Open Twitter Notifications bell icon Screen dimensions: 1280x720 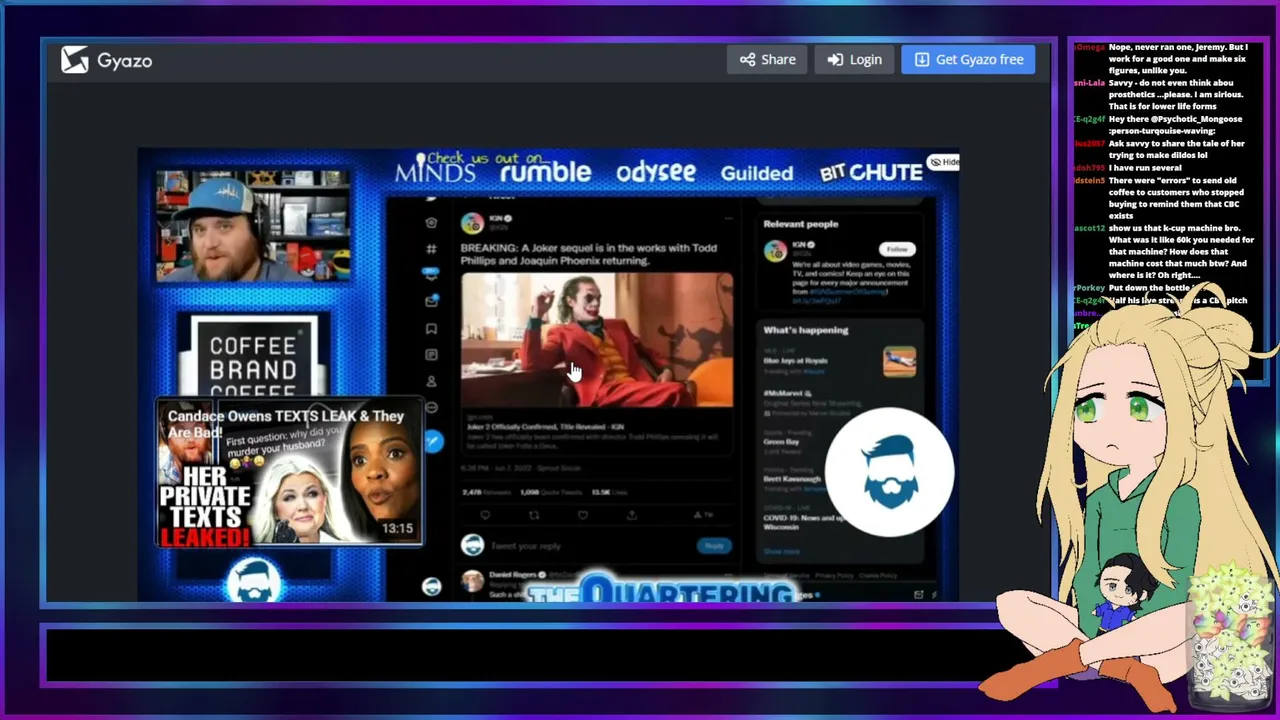[431, 274]
